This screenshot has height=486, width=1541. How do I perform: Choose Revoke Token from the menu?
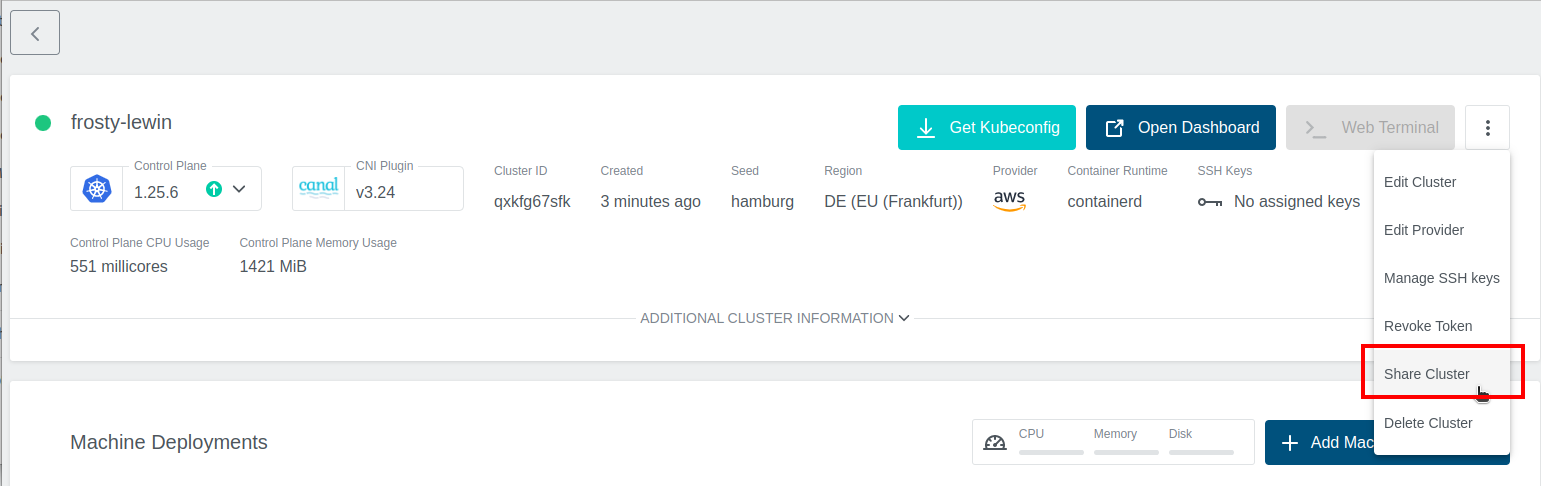tap(1427, 326)
